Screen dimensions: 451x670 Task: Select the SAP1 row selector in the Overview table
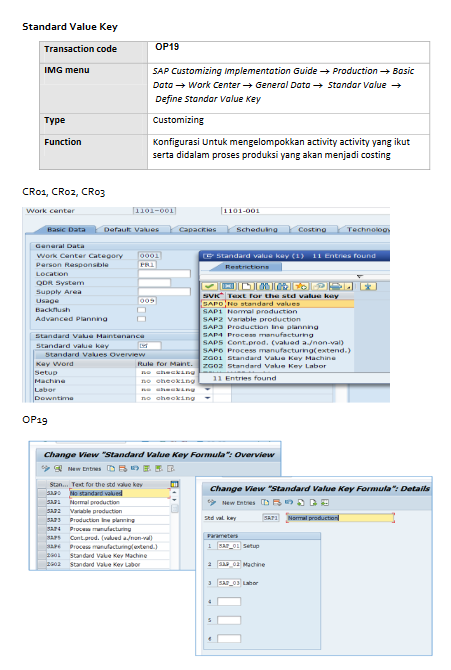(x=41, y=502)
